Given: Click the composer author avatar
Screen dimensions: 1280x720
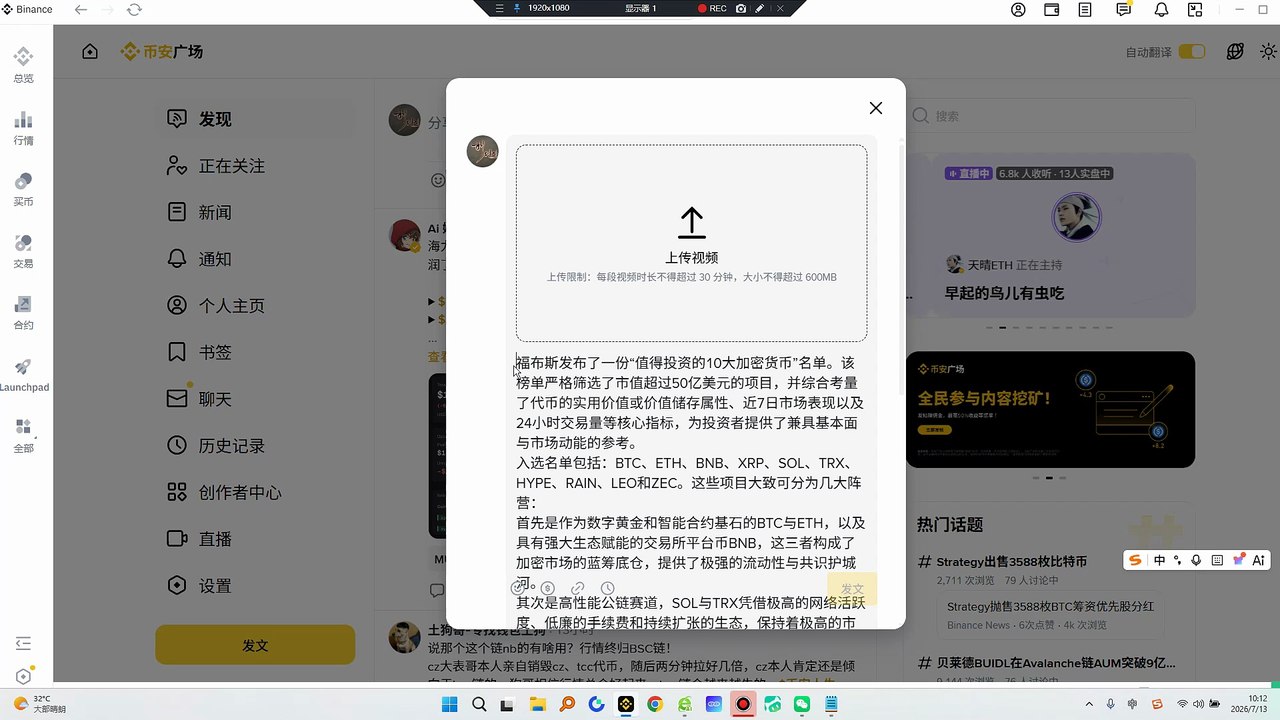Looking at the screenshot, I should (483, 151).
